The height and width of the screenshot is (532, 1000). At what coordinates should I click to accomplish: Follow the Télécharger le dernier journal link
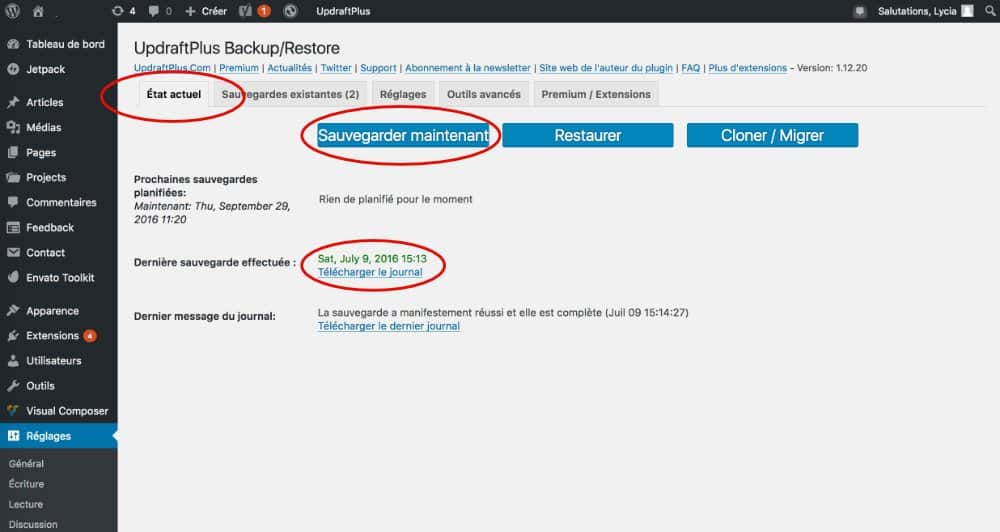point(388,326)
